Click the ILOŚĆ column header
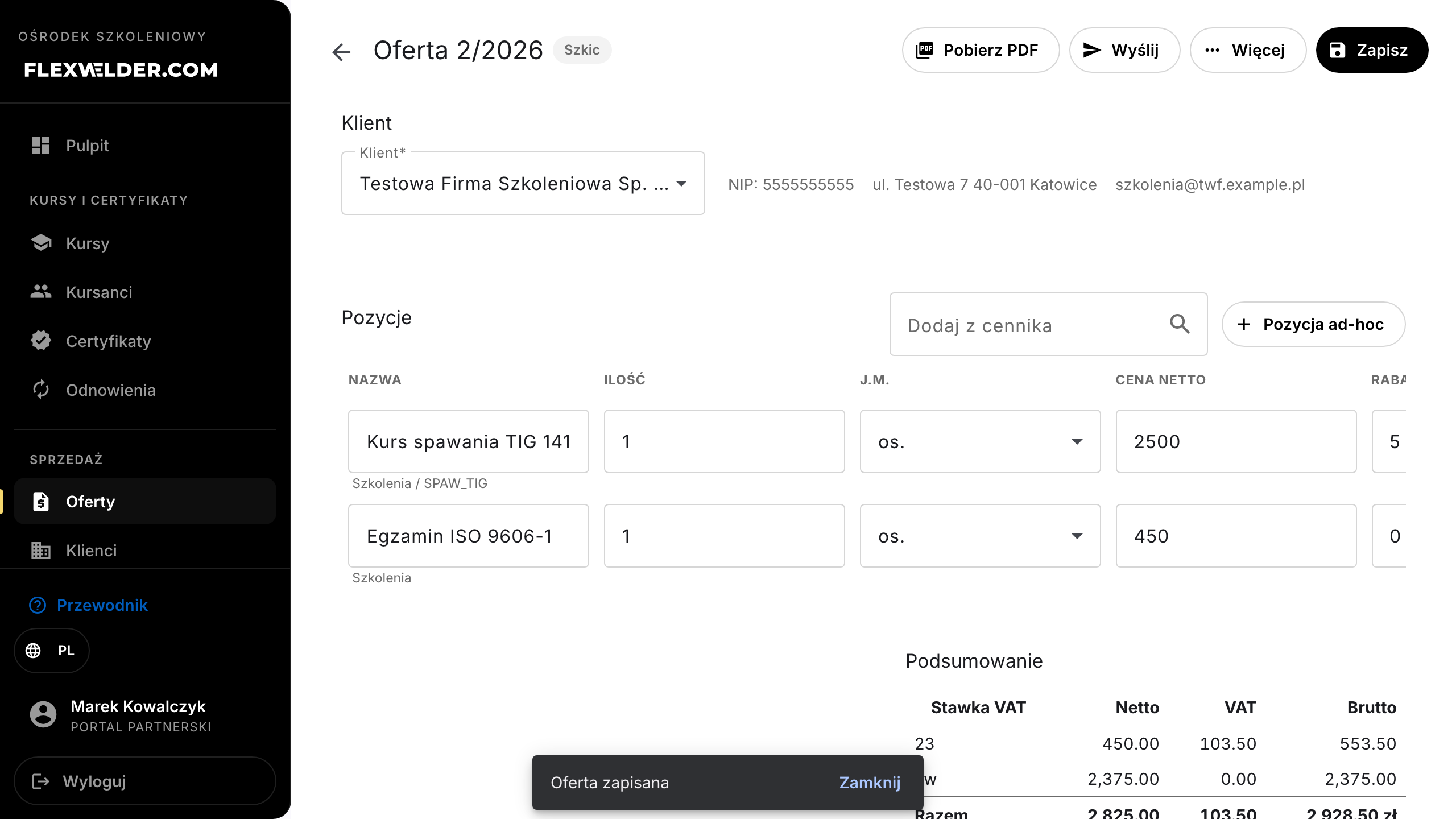 coord(624,380)
